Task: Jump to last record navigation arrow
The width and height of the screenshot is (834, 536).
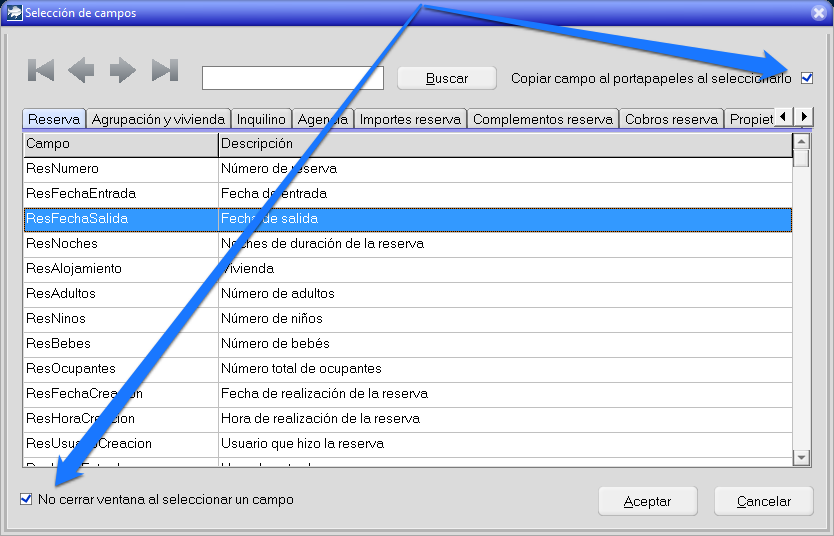Action: (165, 70)
